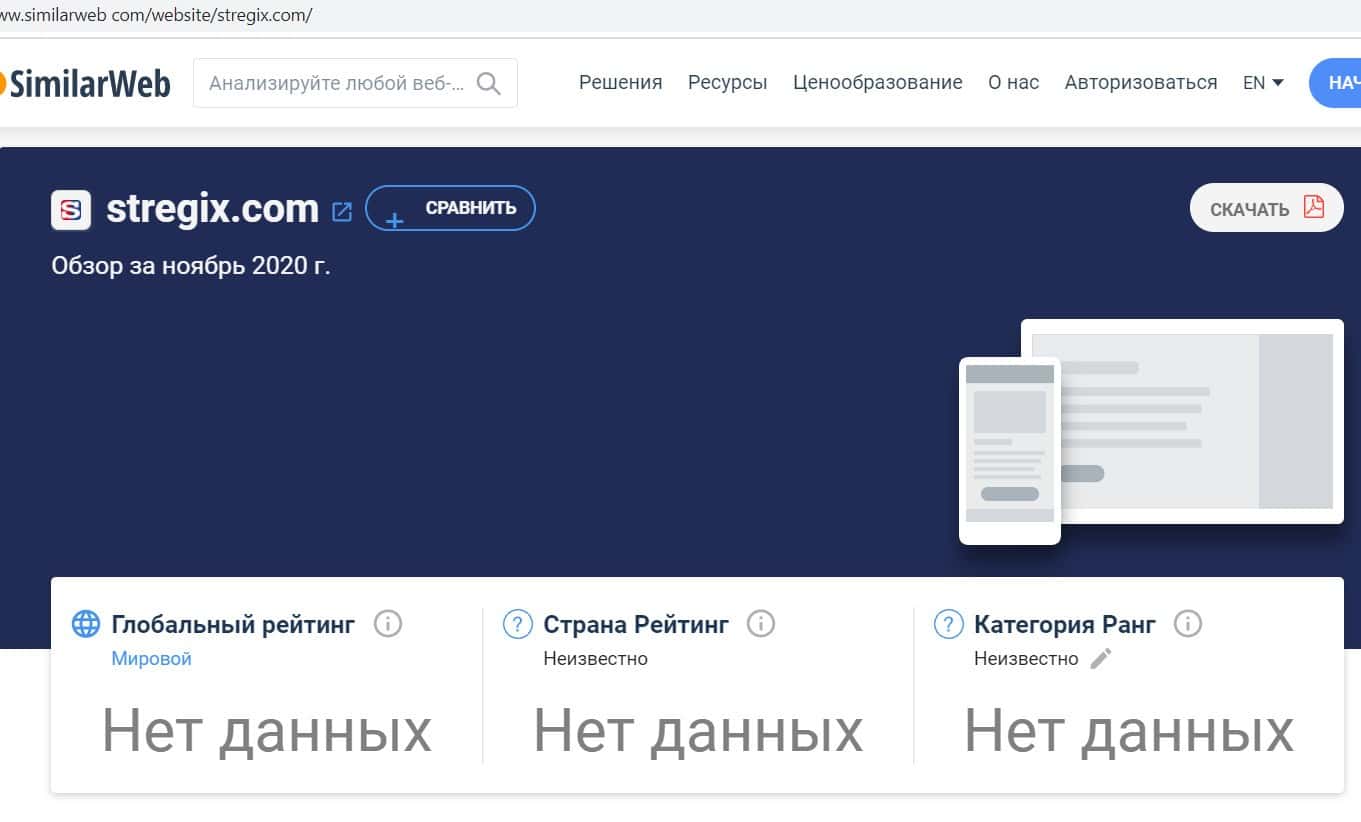Click the plus icon on the Сравнить button

(395, 219)
